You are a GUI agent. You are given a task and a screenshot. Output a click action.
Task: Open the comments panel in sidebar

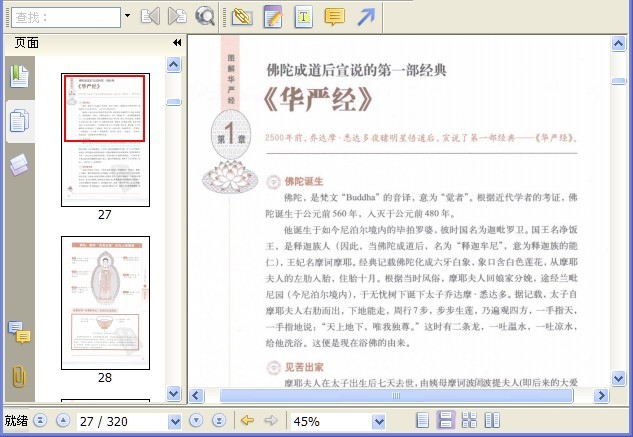19,333
